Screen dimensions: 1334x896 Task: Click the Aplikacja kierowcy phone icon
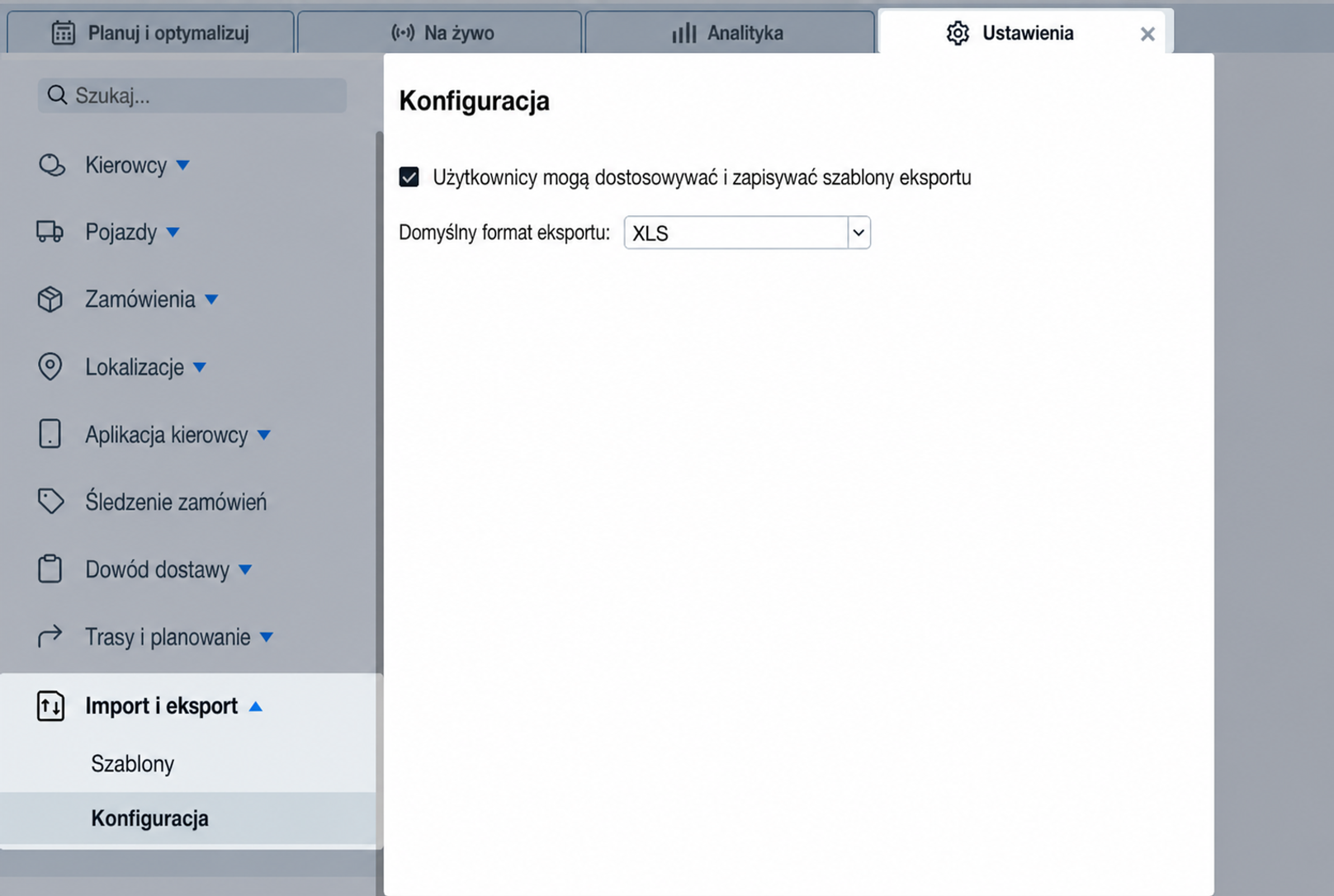[x=50, y=434]
